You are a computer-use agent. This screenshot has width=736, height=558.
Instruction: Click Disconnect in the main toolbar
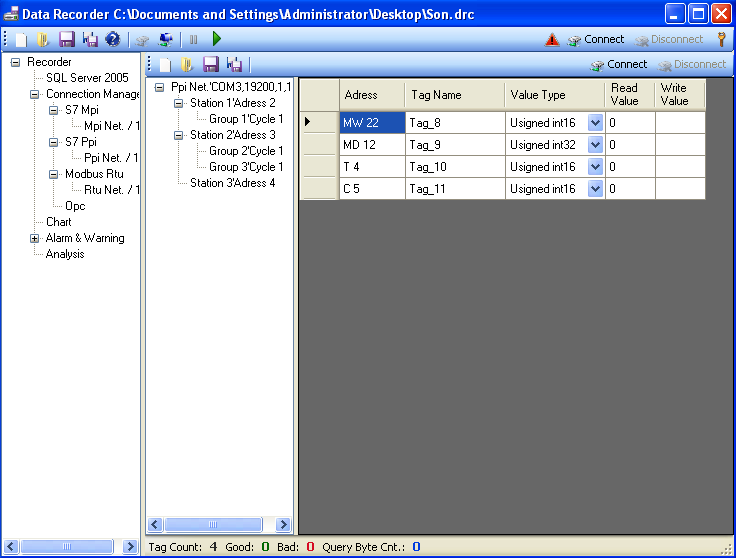(668, 39)
